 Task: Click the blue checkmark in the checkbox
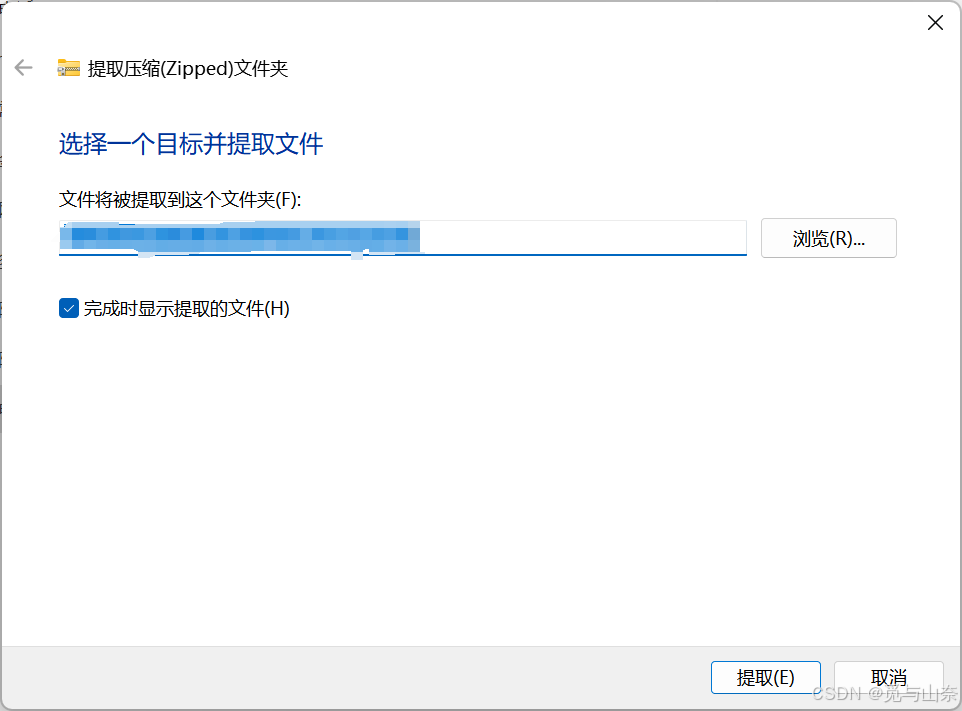(x=69, y=308)
